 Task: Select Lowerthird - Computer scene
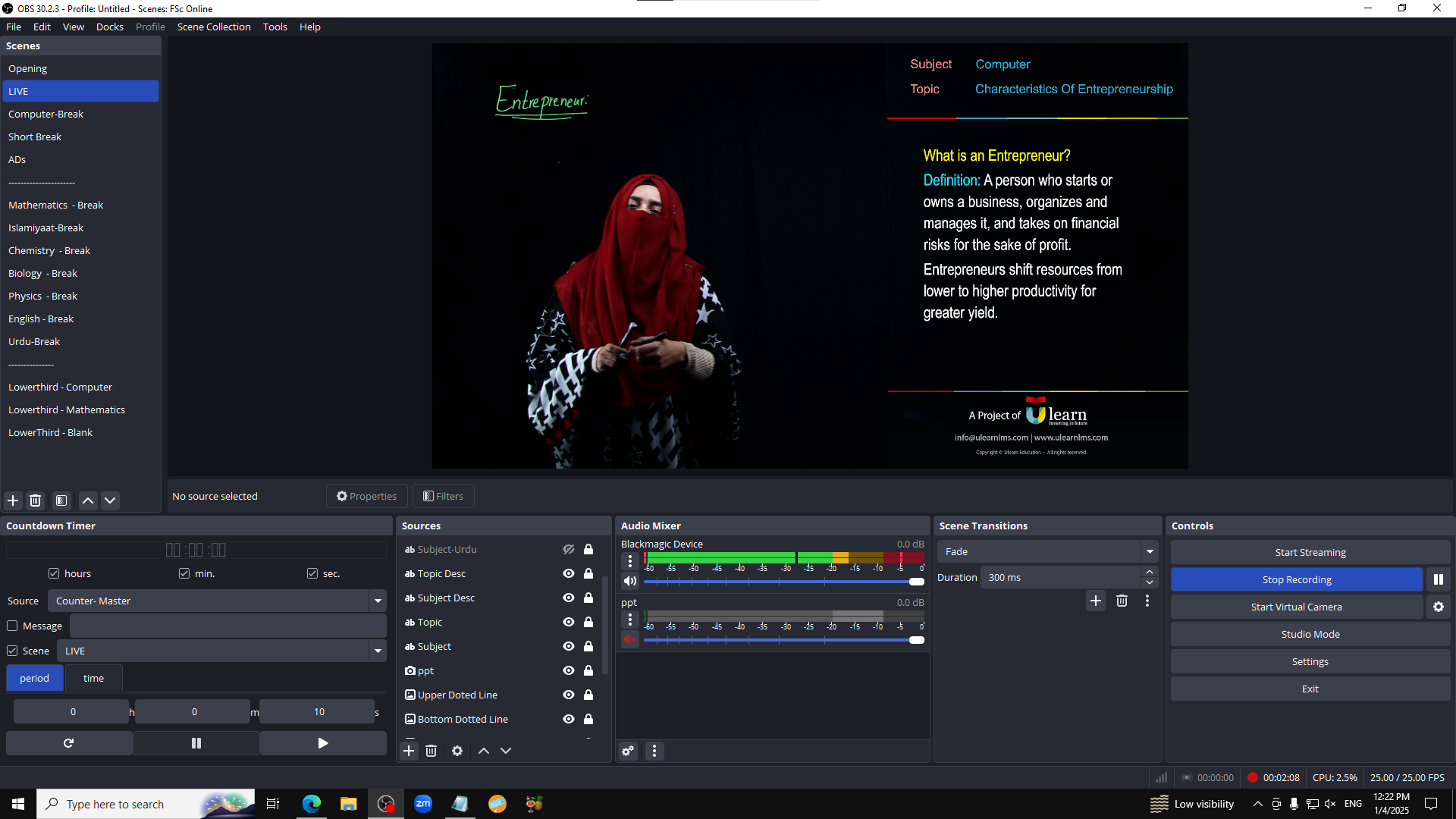pos(80,387)
